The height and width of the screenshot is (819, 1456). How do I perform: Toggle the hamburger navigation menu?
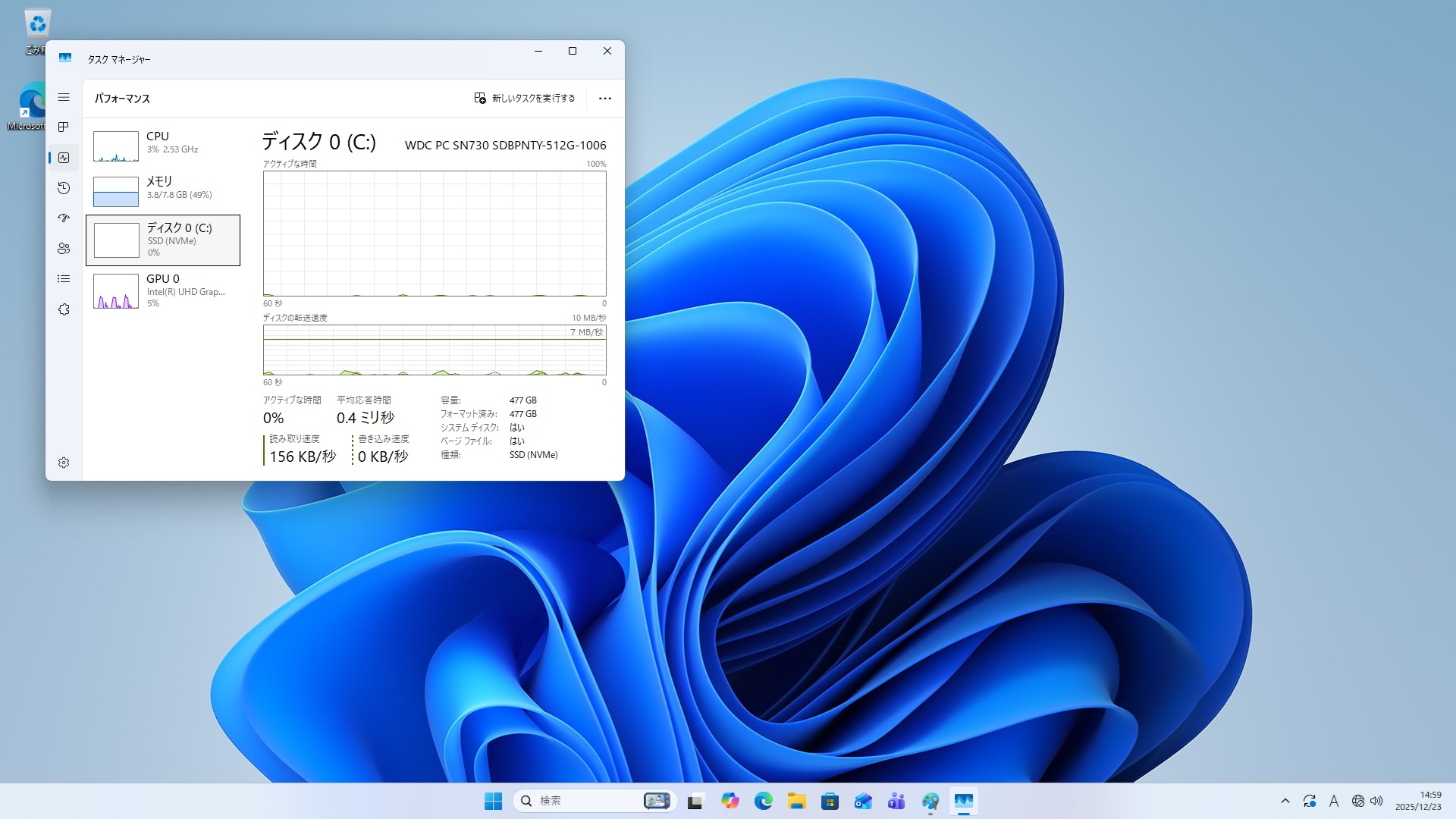click(64, 97)
